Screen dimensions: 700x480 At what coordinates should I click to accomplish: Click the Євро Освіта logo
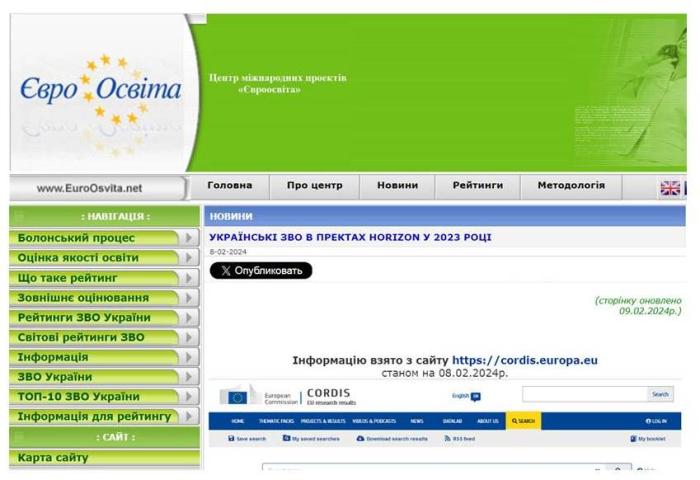point(100,92)
